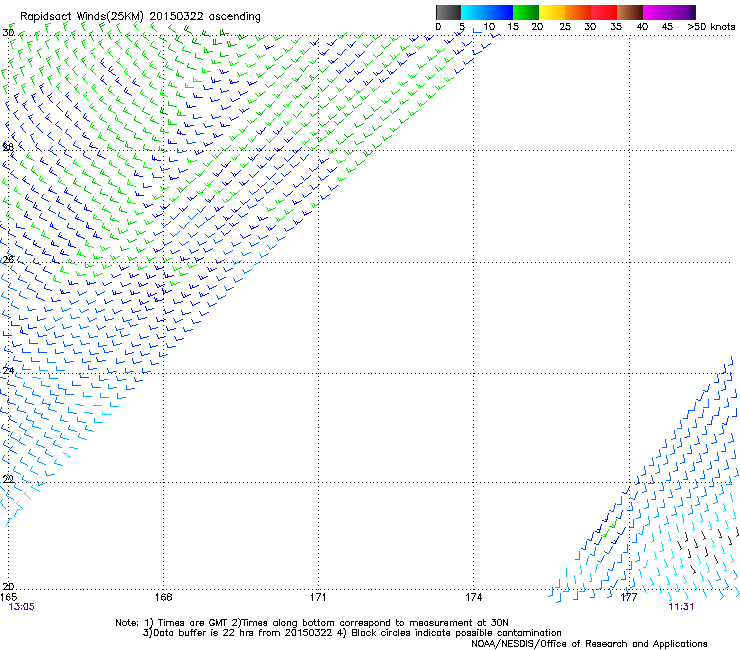The height and width of the screenshot is (650, 740).
Task: Click the yellow 20-25 knots color swatch
Action: pyautogui.click(x=552, y=12)
